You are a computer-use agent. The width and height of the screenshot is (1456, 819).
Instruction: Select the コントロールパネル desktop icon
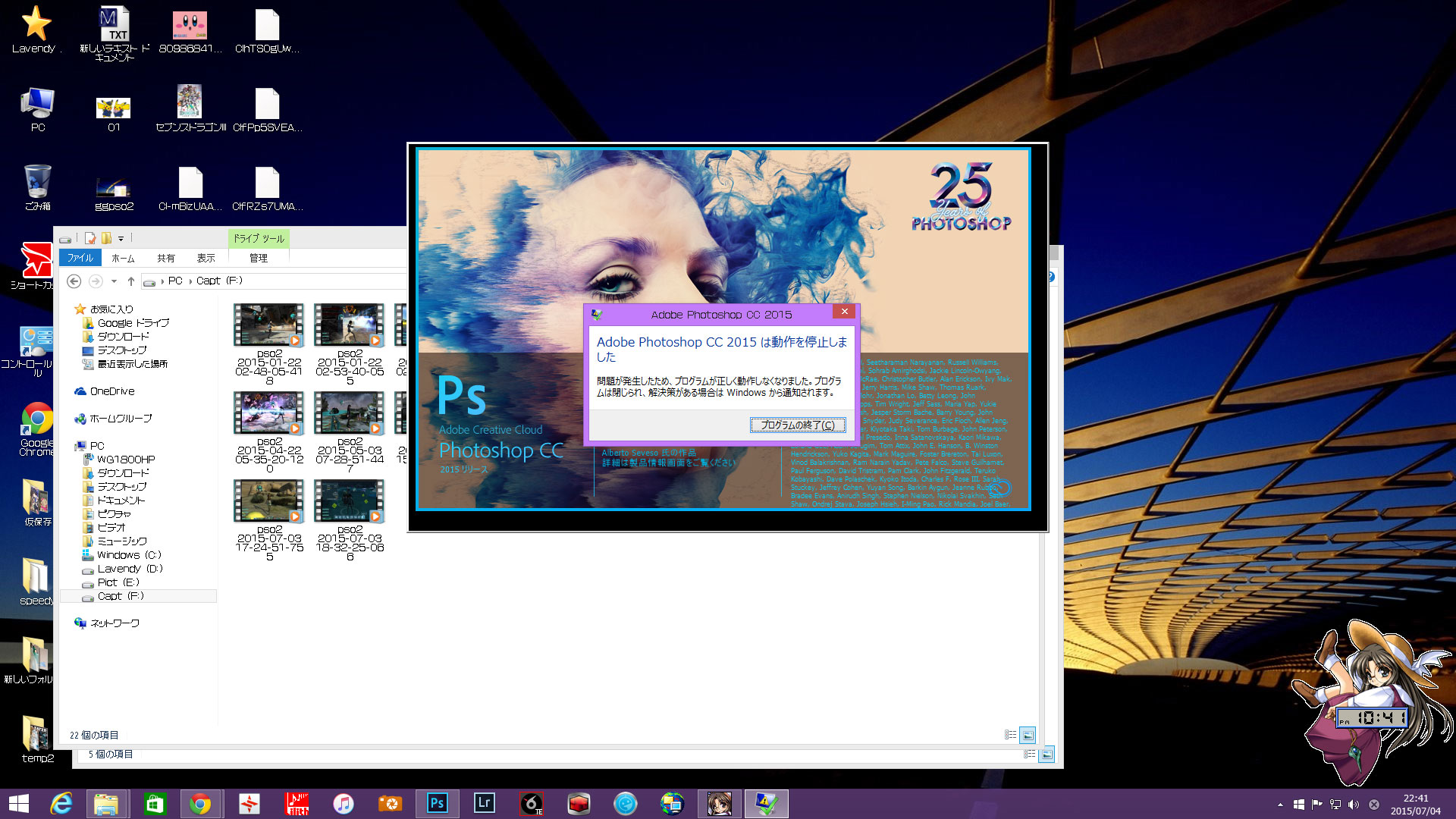point(37,353)
